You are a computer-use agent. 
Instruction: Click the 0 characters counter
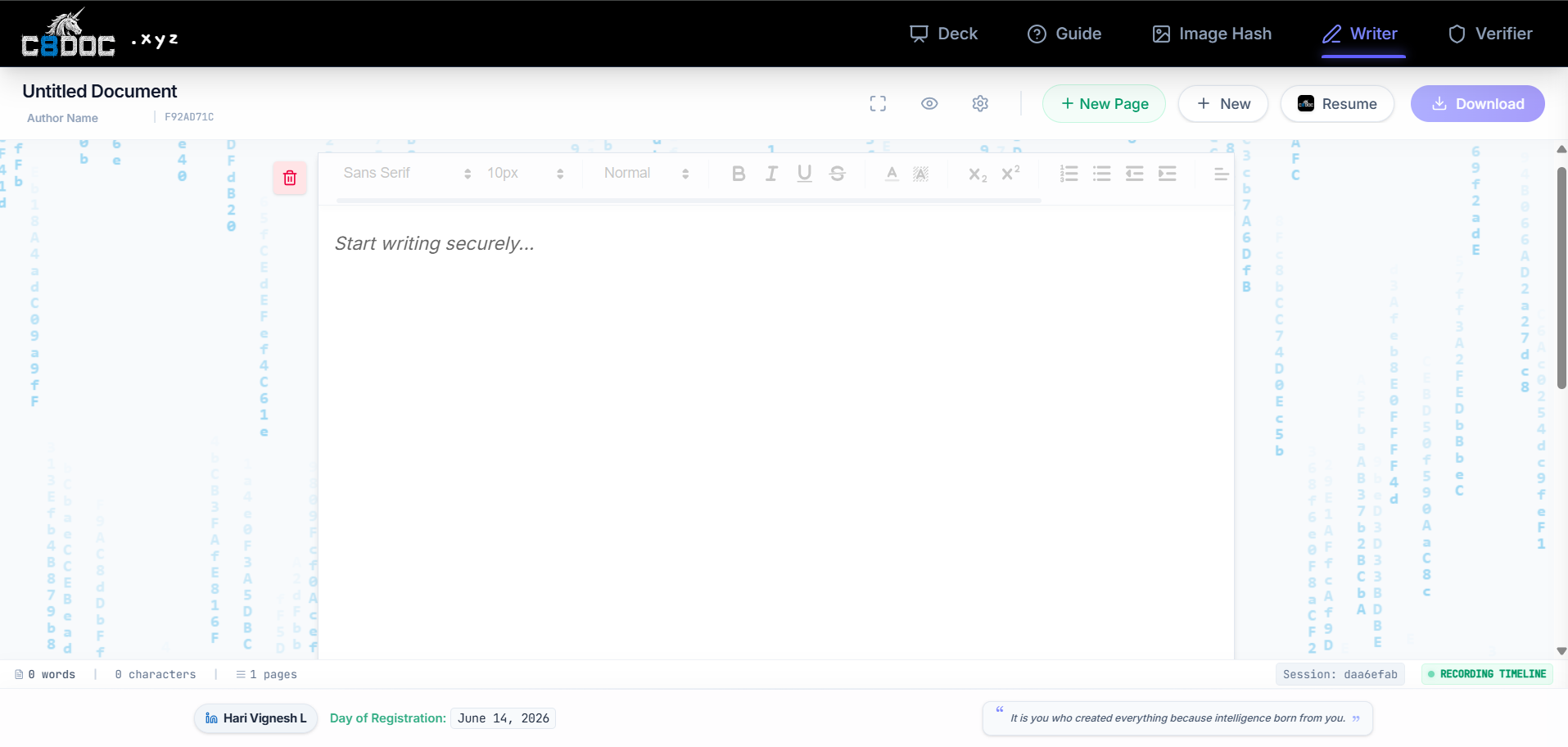pos(156,674)
